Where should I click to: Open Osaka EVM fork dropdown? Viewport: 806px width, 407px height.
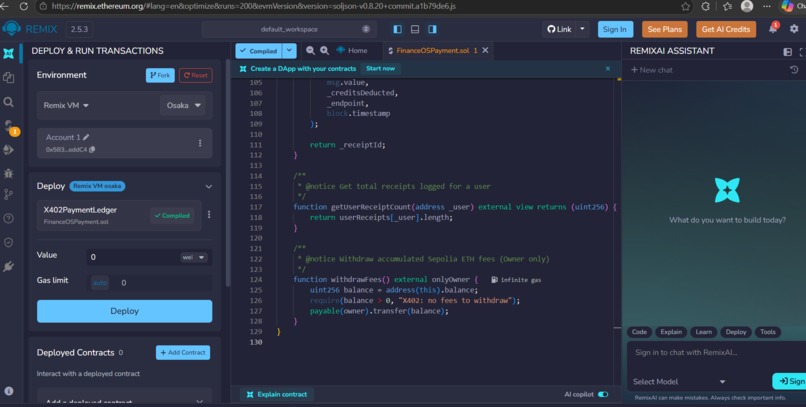click(182, 105)
